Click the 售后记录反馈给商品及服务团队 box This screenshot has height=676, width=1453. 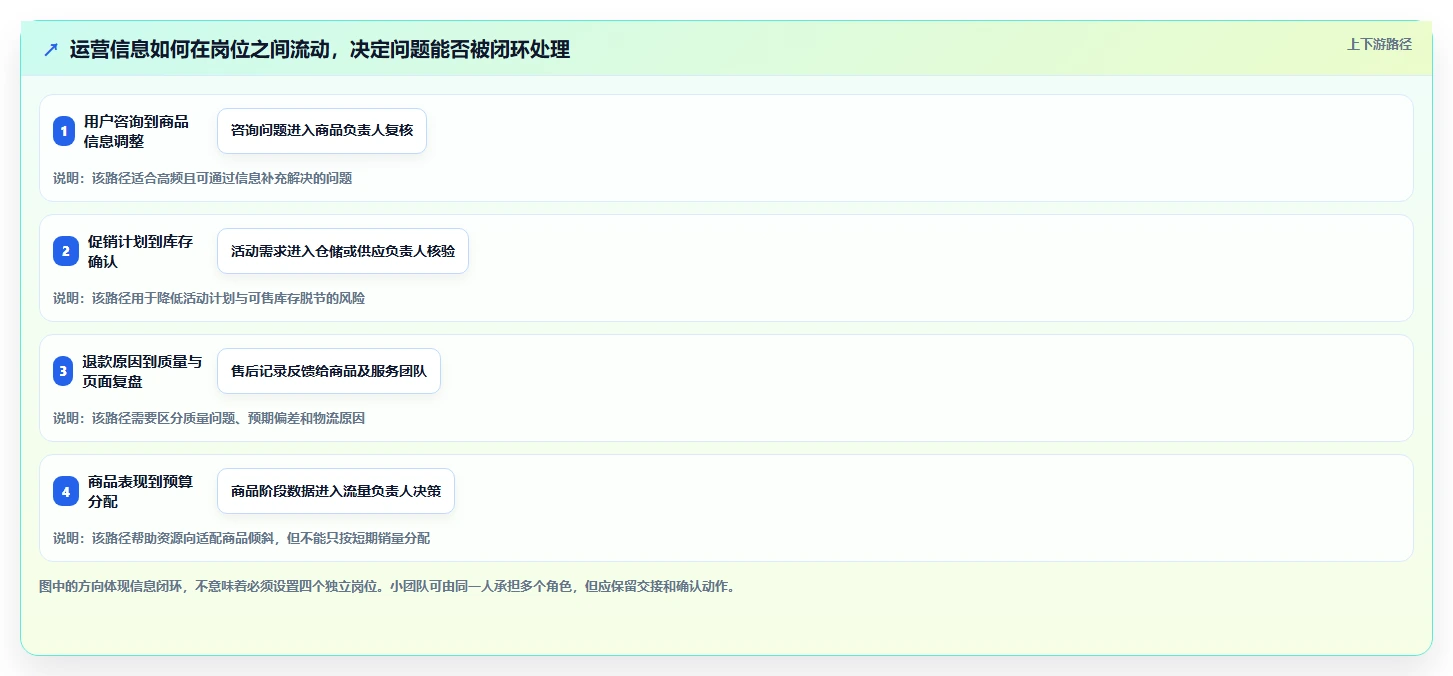329,371
